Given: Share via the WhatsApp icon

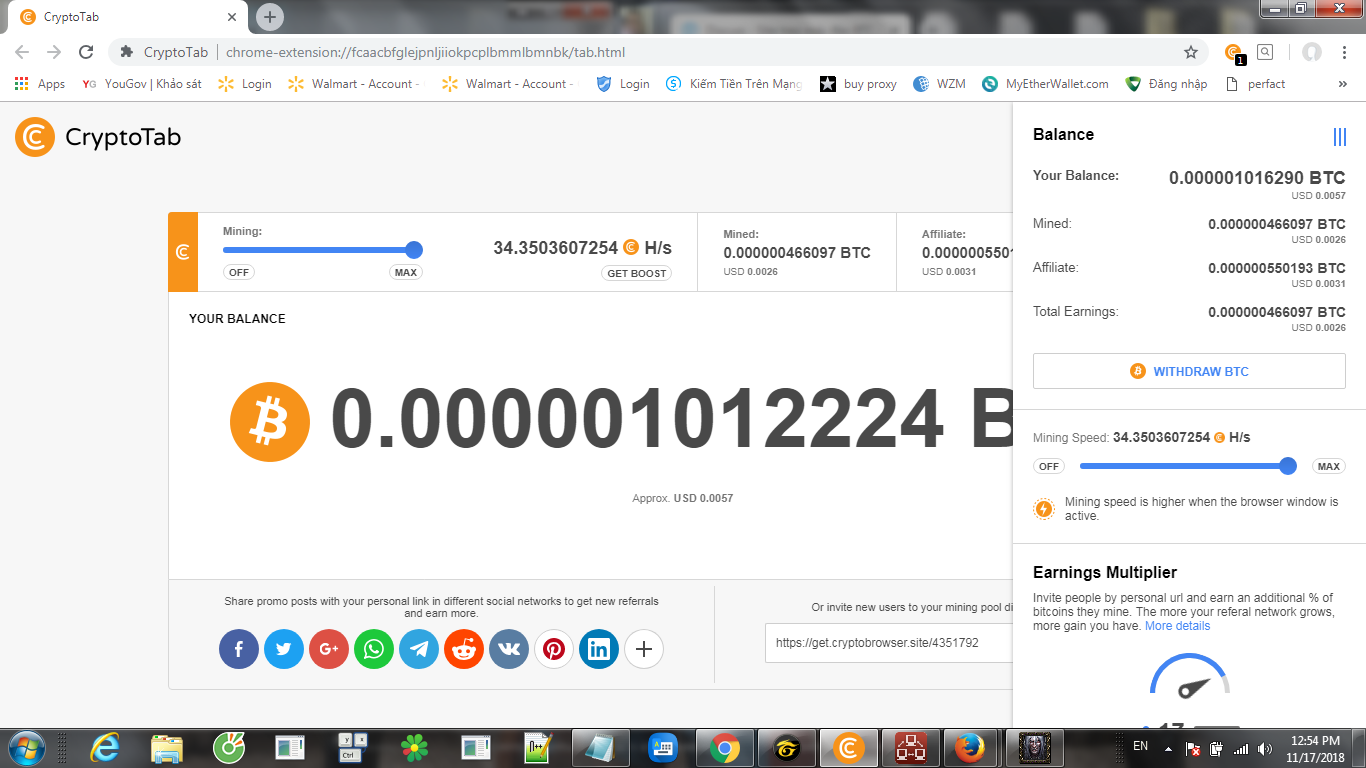Looking at the screenshot, I should (x=374, y=649).
